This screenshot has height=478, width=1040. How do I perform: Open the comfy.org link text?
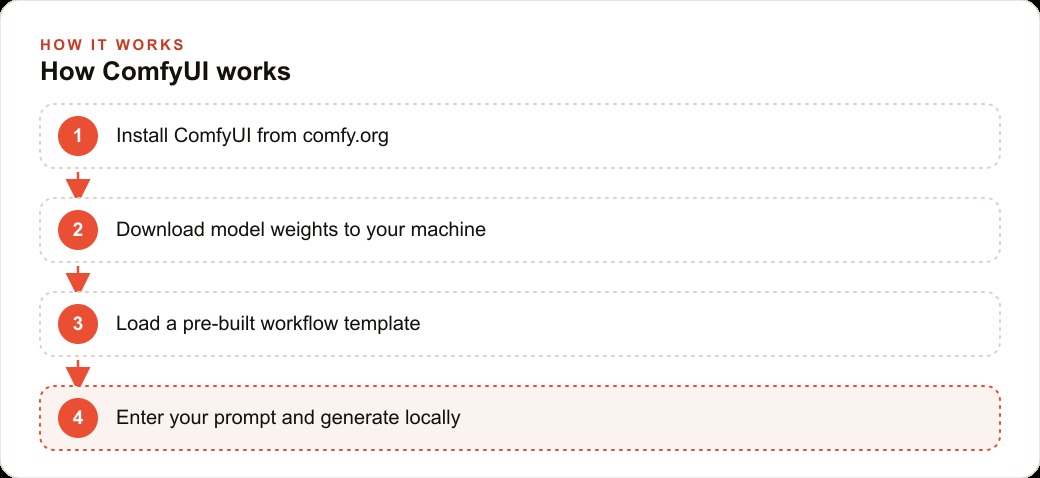coord(346,137)
